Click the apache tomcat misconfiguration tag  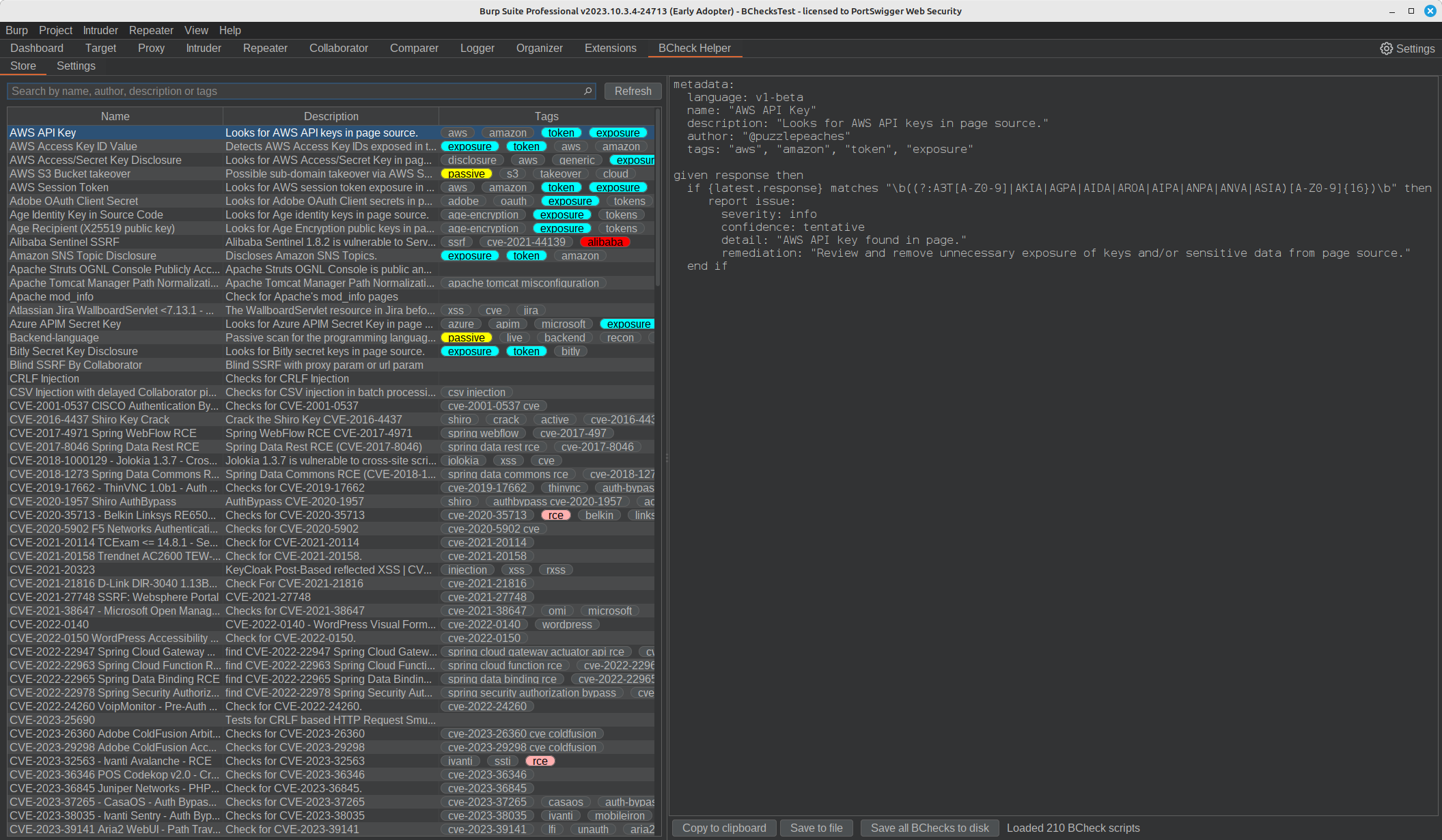point(523,283)
